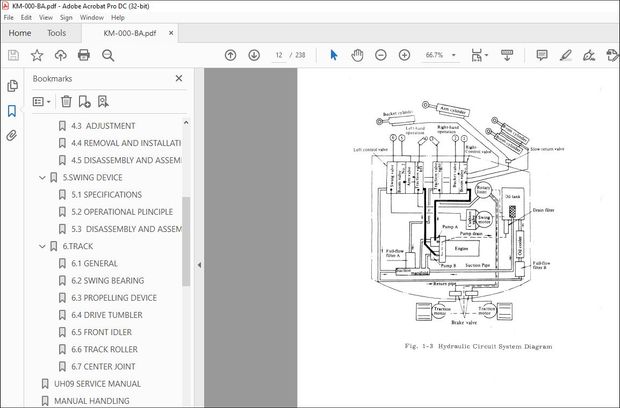Open the View menu
The height and width of the screenshot is (408, 620).
coord(45,17)
